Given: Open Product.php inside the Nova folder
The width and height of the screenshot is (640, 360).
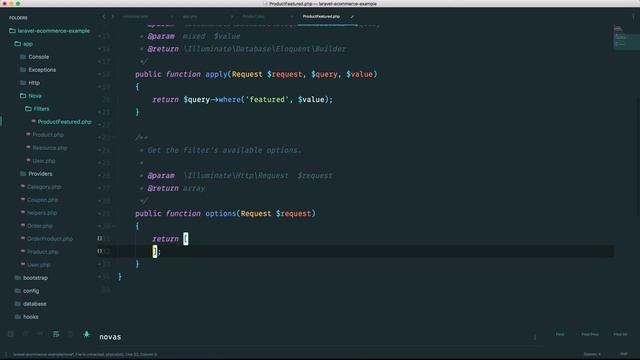Looking at the screenshot, I should [x=48, y=135].
